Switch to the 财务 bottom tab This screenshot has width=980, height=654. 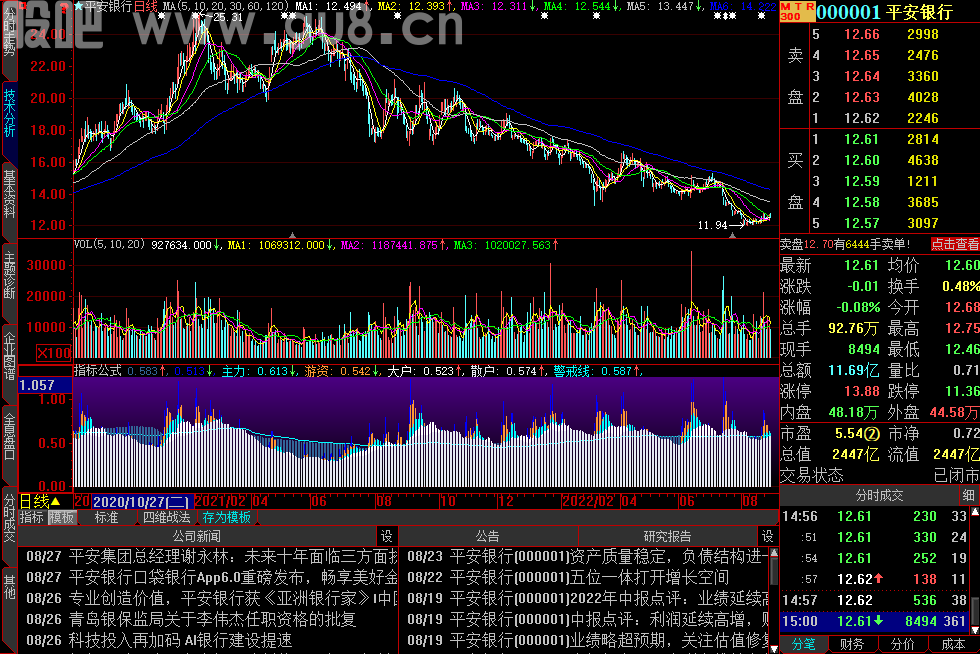click(852, 644)
